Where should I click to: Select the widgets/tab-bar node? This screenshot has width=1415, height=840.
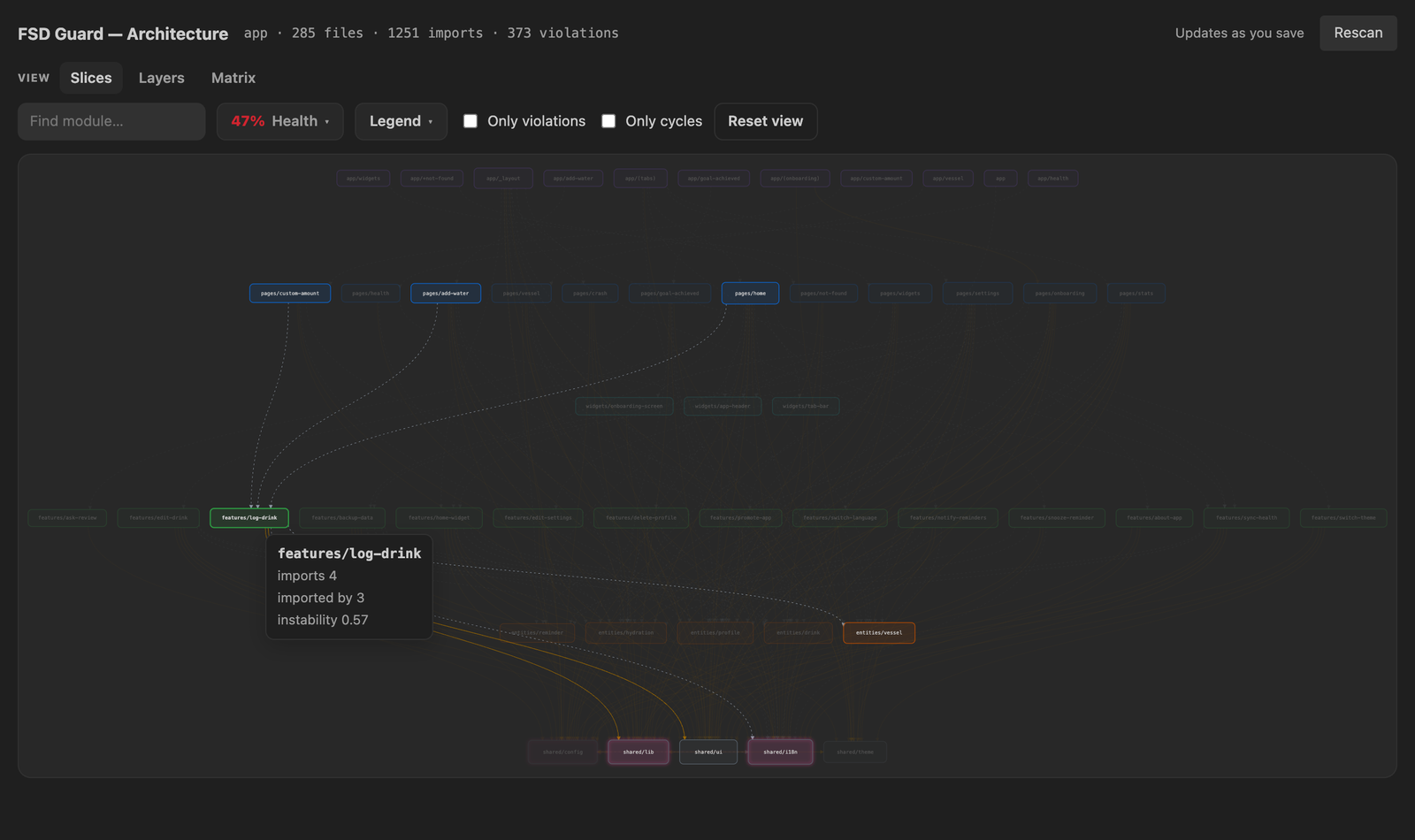806,406
